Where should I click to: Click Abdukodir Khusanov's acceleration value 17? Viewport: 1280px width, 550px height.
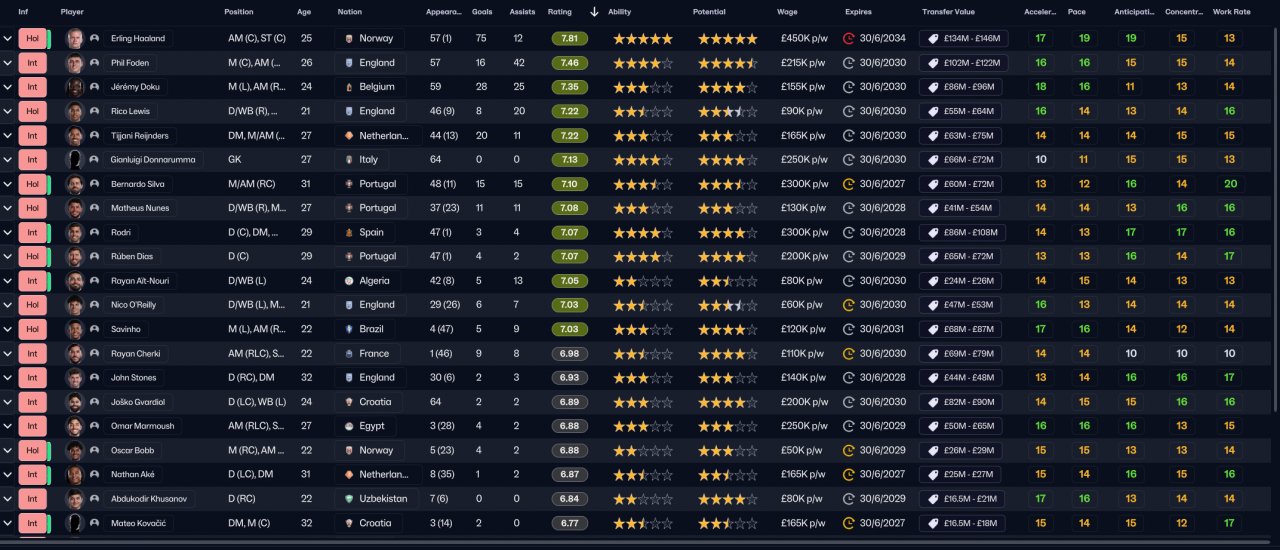1041,499
